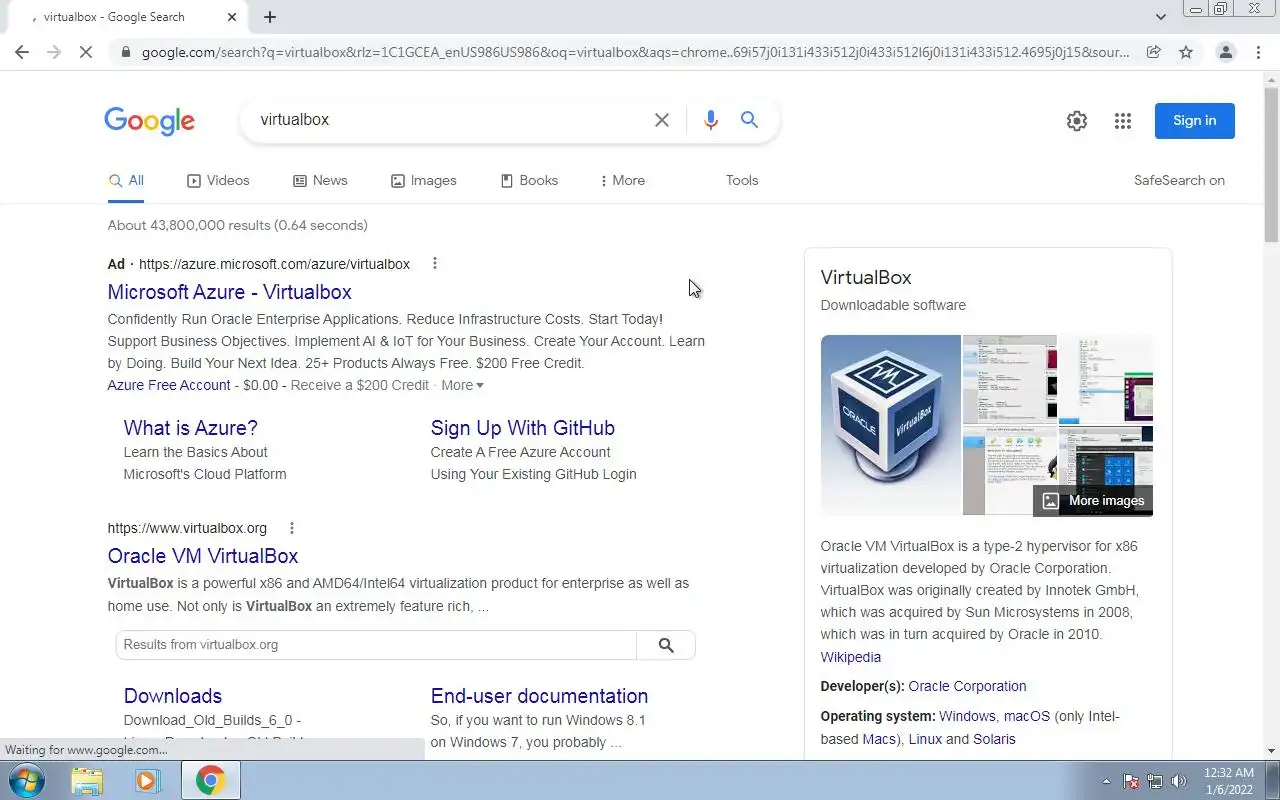The height and width of the screenshot is (800, 1280).
Task: Click the blue magnifier search icon
Action: (x=749, y=120)
